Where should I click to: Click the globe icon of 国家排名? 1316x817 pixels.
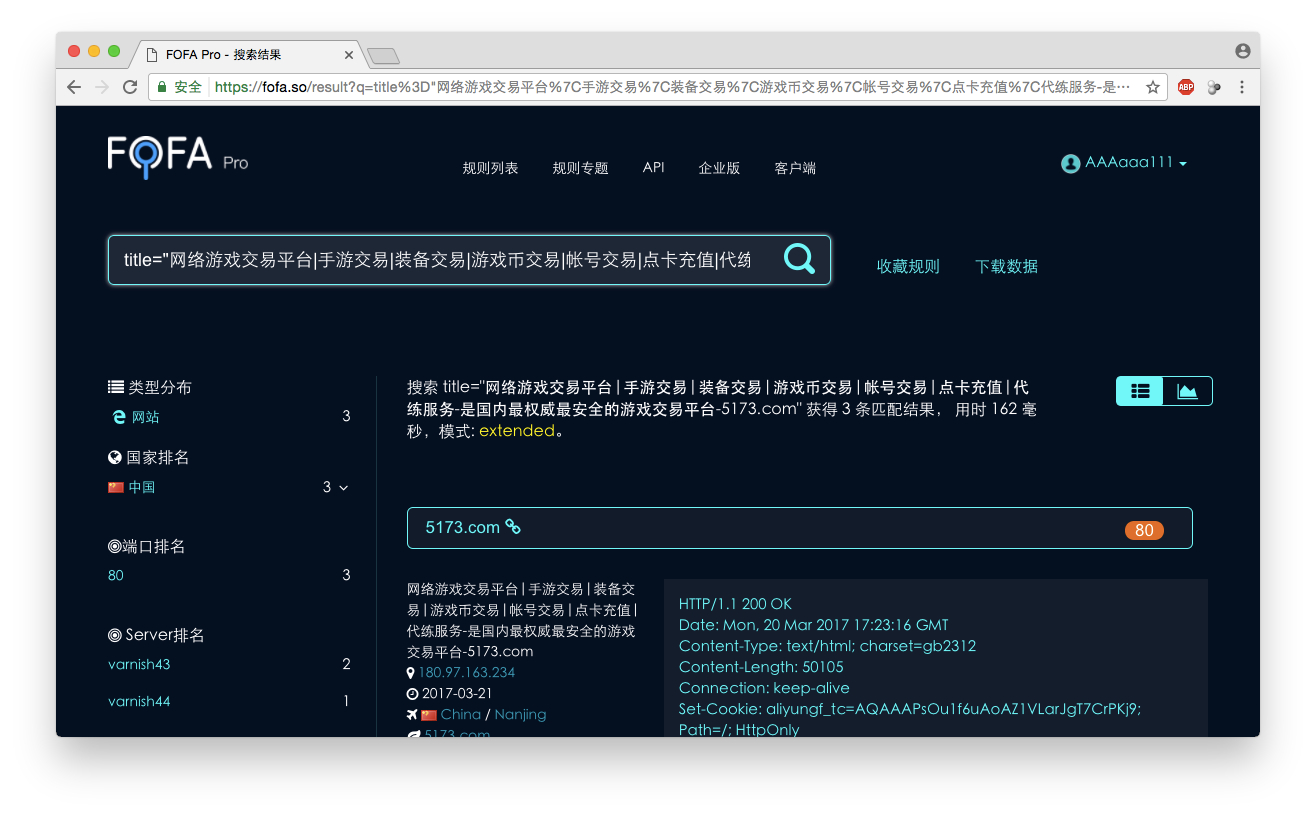coord(115,458)
